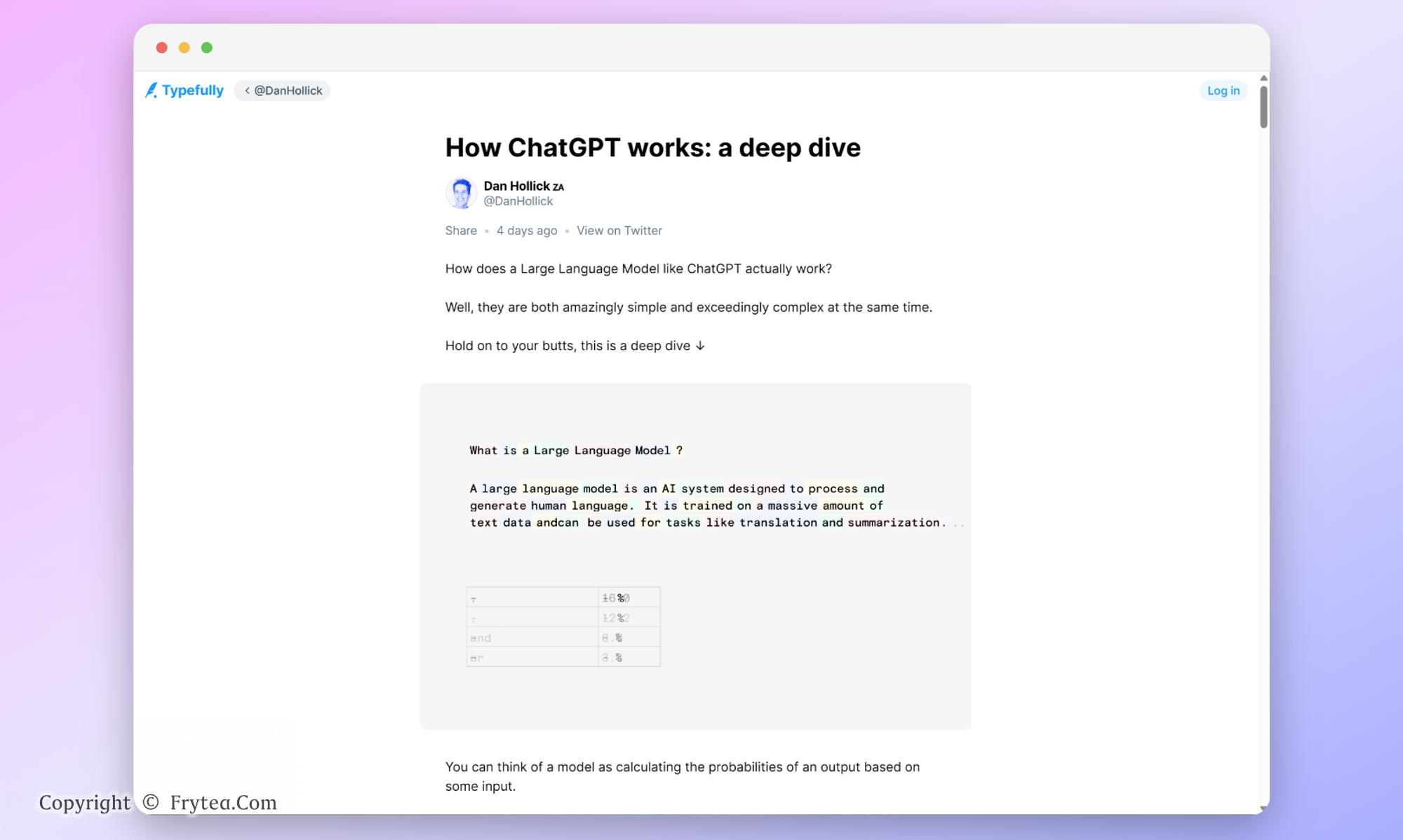
Task: Click the Share link
Action: tap(461, 231)
